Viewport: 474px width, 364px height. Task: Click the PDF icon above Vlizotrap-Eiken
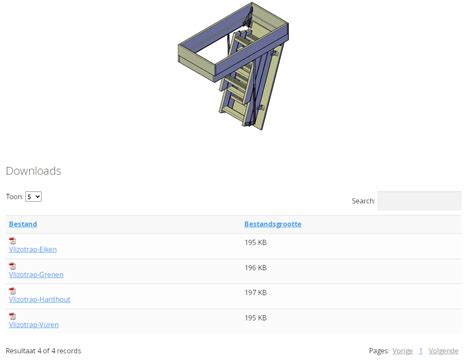[x=12, y=241]
